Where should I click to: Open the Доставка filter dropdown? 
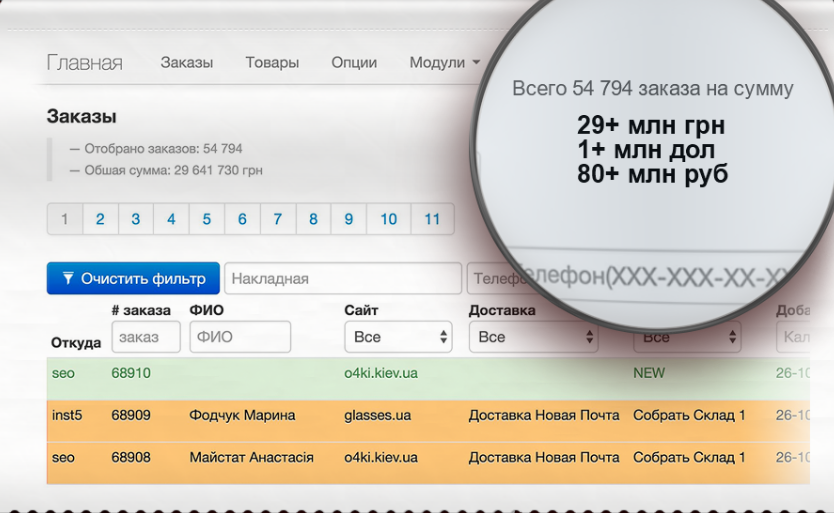click(x=533, y=337)
